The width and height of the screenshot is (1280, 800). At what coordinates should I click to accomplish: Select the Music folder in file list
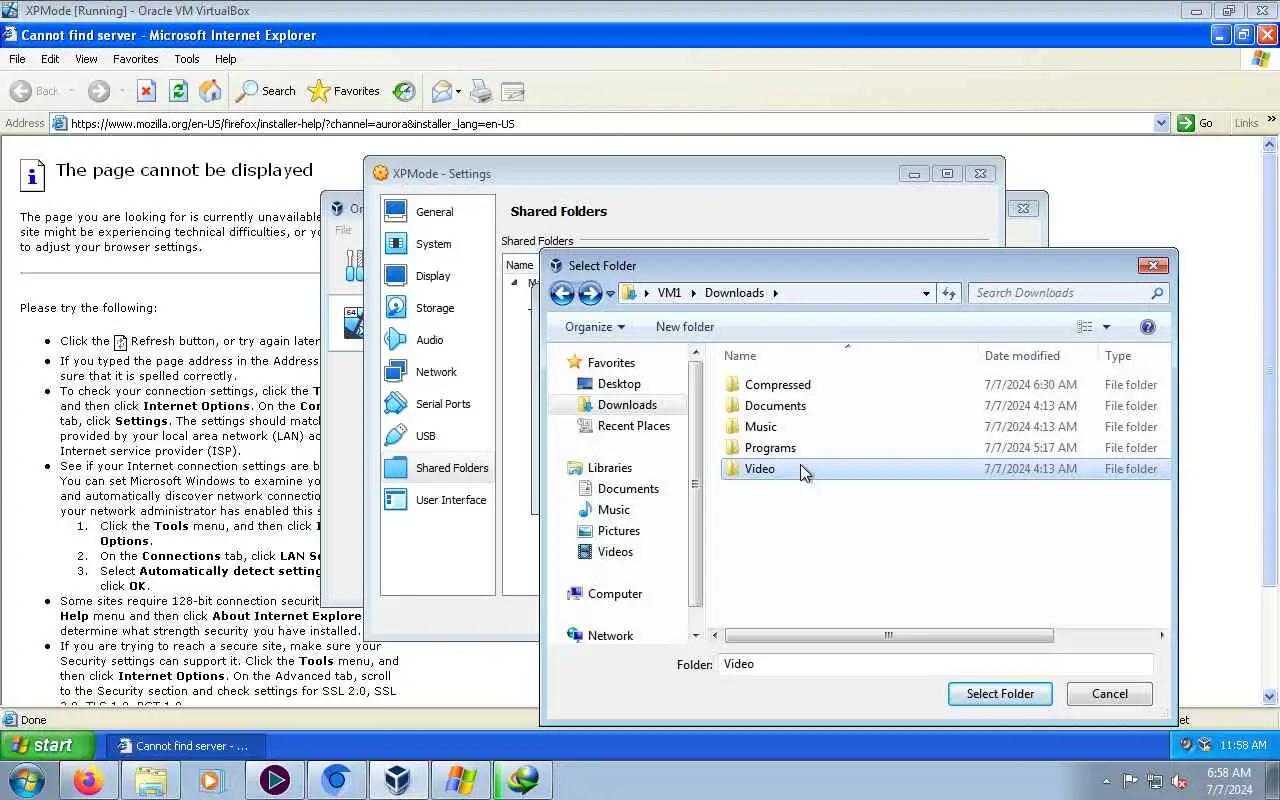[760, 427]
